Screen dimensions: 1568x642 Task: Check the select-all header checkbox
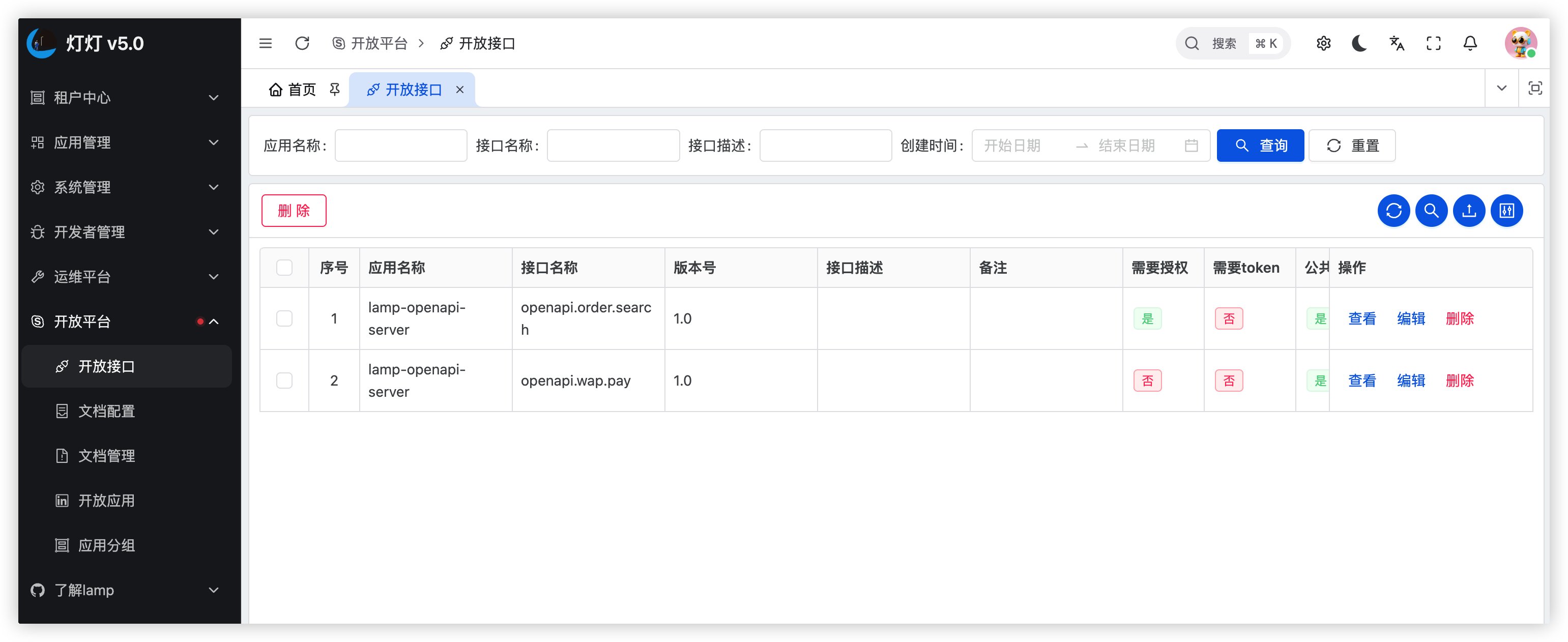coord(284,268)
